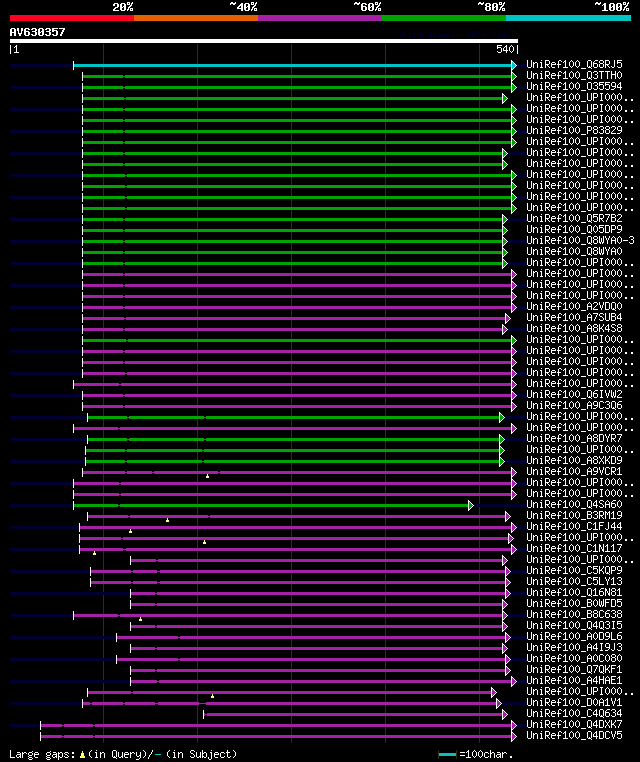Screen dimensions: 640x762
Task: Select the UniRef100_A7SUB4 label
Action: point(574,317)
